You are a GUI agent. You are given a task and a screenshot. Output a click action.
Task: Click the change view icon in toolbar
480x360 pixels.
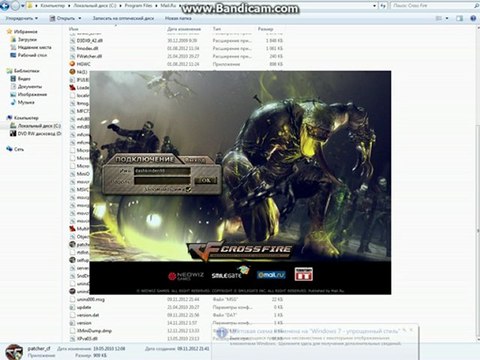pos(439,18)
